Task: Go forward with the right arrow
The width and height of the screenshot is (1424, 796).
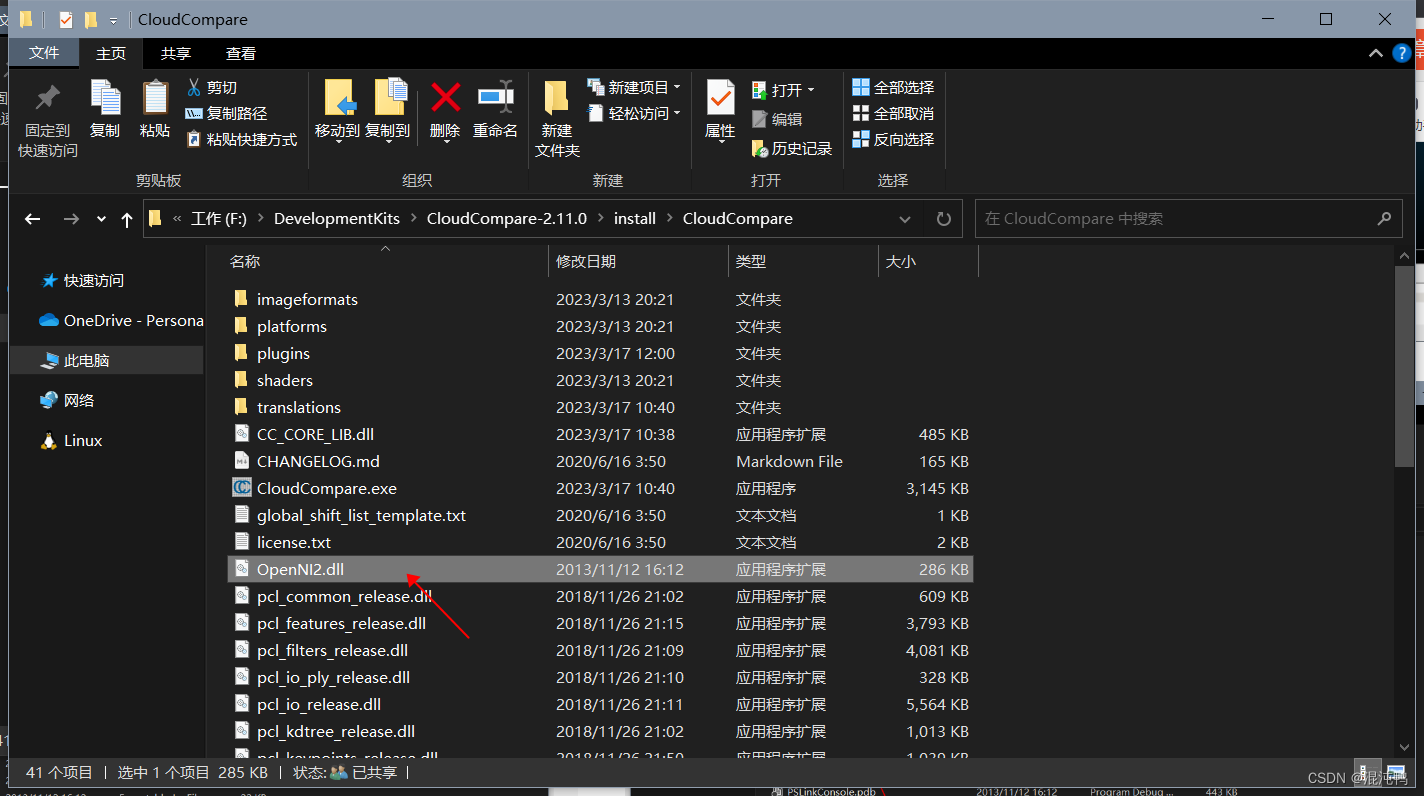Action: pyautogui.click(x=71, y=219)
